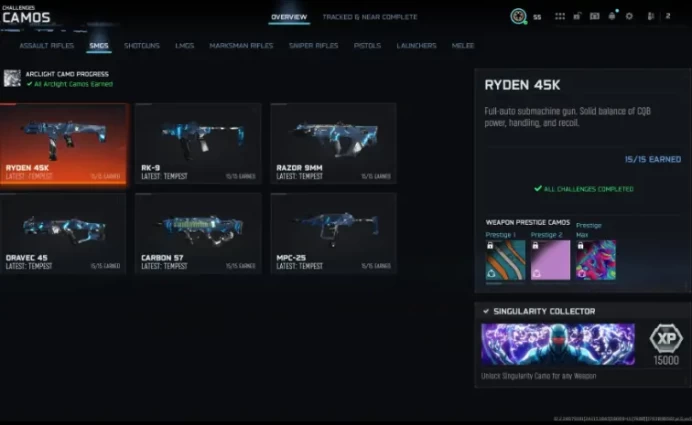
Task: Open the notifications bell icon
Action: pos(612,16)
